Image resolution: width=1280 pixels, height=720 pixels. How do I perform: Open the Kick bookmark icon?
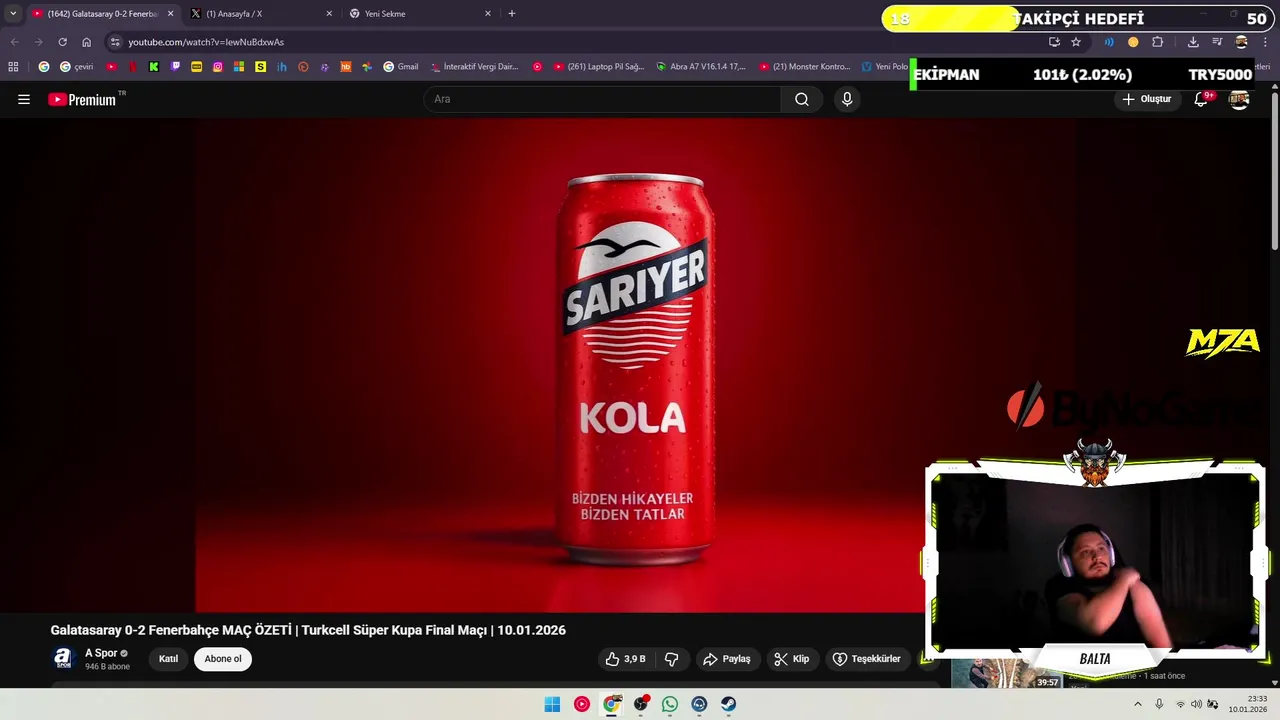153,67
